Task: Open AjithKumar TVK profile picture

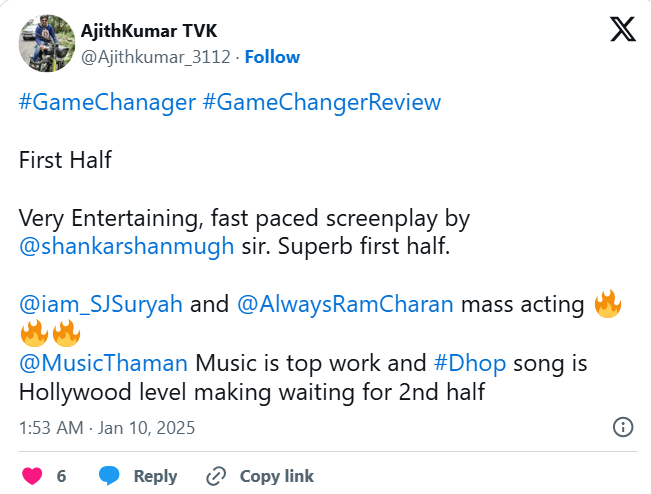Action: pos(47,43)
